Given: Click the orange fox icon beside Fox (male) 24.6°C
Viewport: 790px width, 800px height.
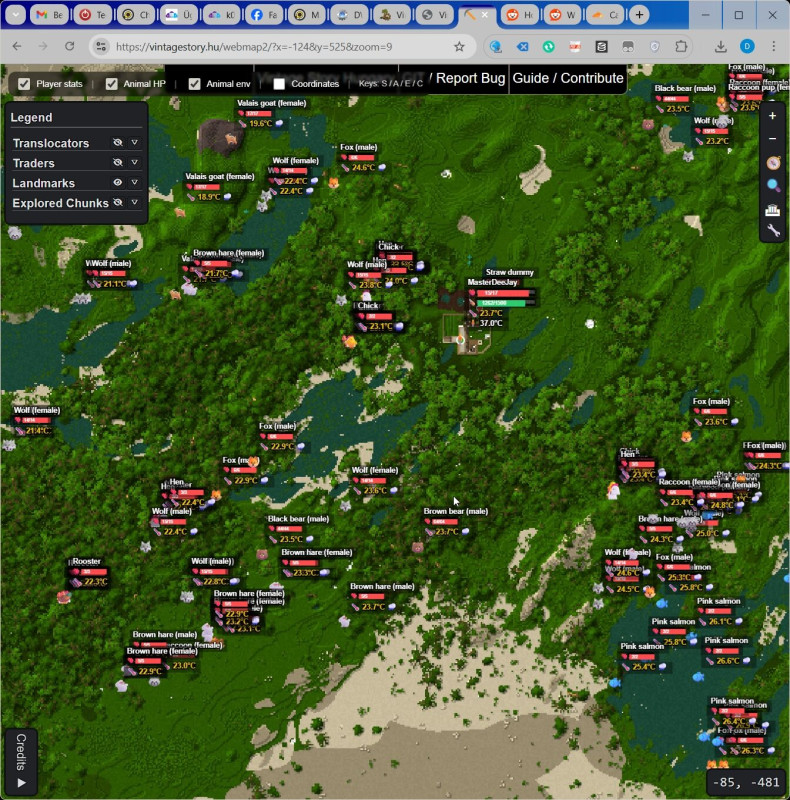Looking at the screenshot, I should [334, 183].
